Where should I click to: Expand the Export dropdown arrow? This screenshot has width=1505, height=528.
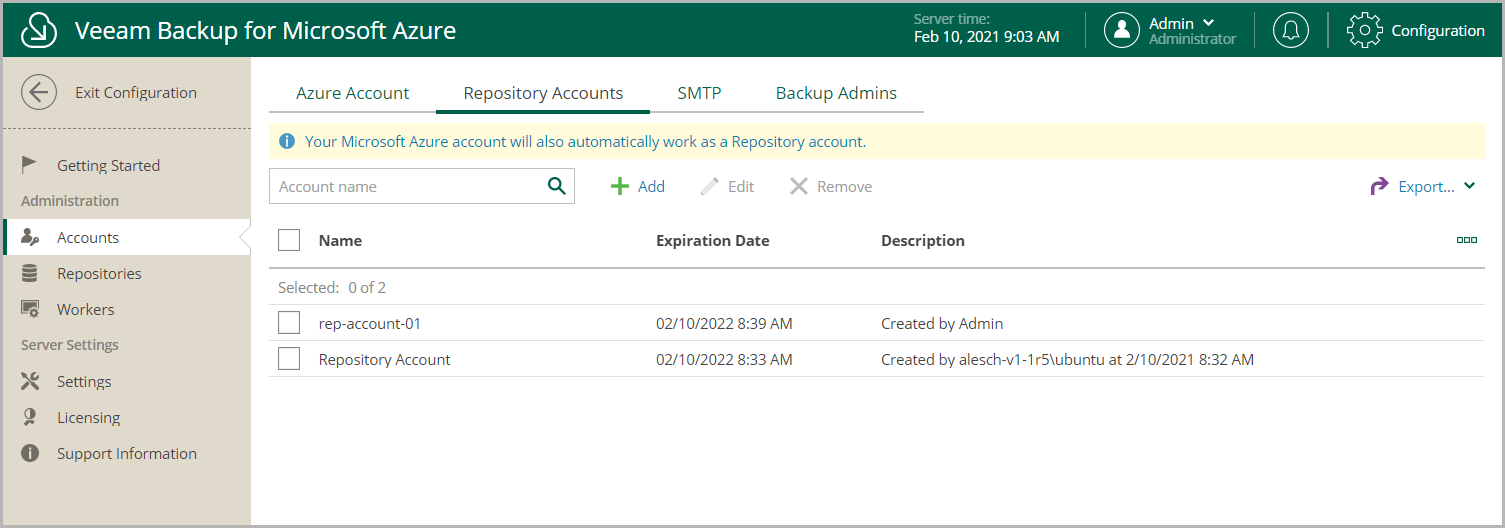(1470, 186)
